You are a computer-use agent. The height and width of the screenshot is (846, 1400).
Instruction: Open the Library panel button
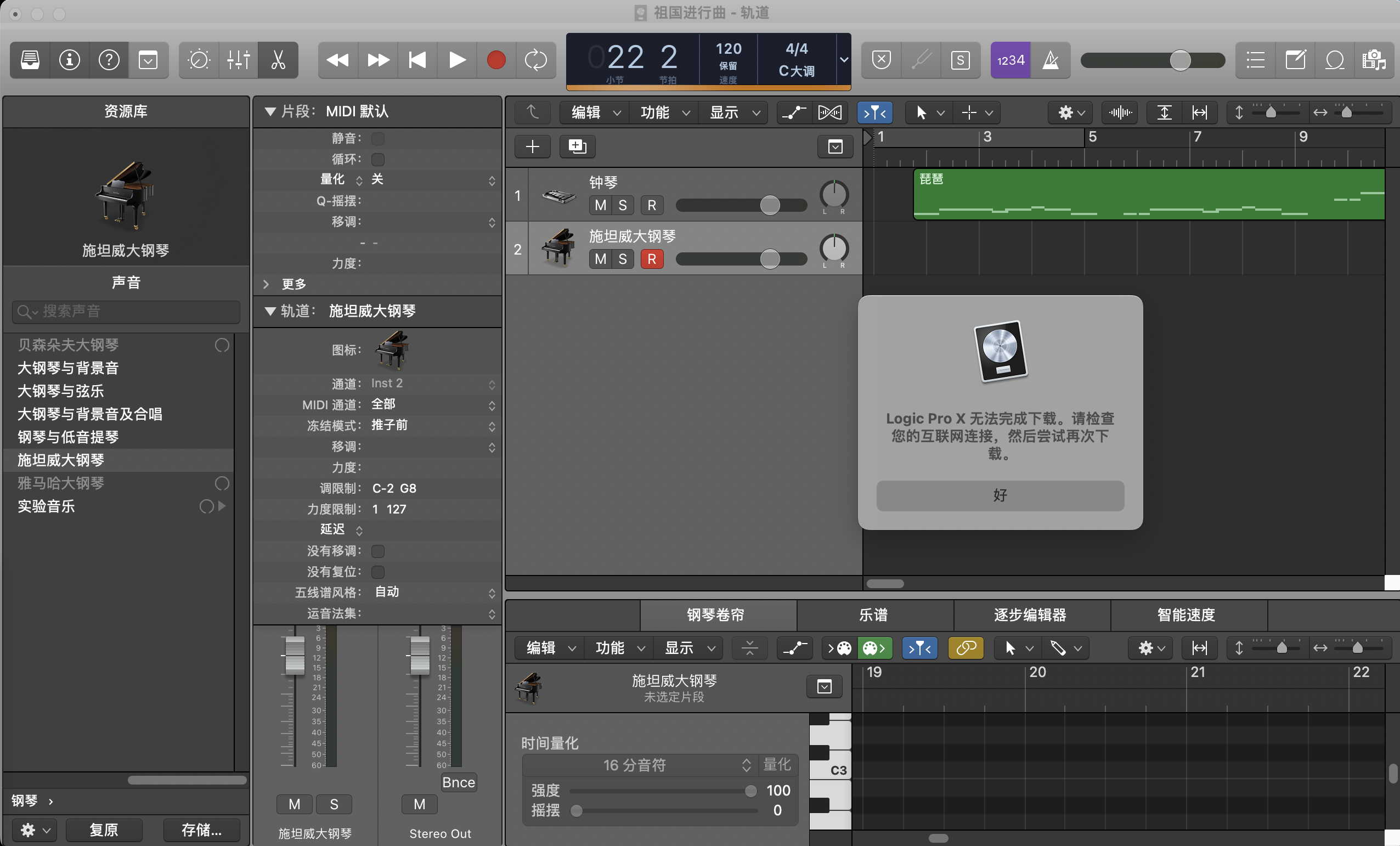click(30, 60)
